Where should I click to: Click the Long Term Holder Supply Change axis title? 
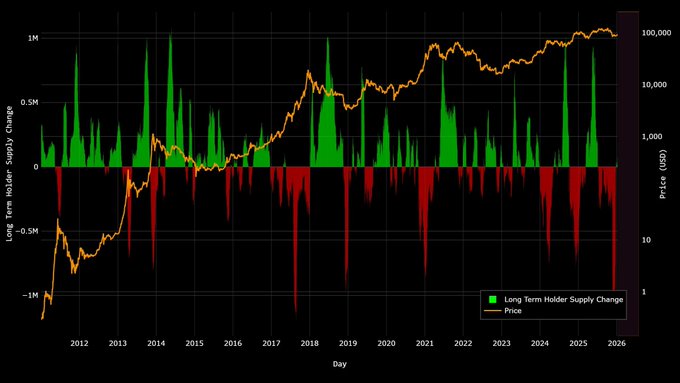pos(9,173)
